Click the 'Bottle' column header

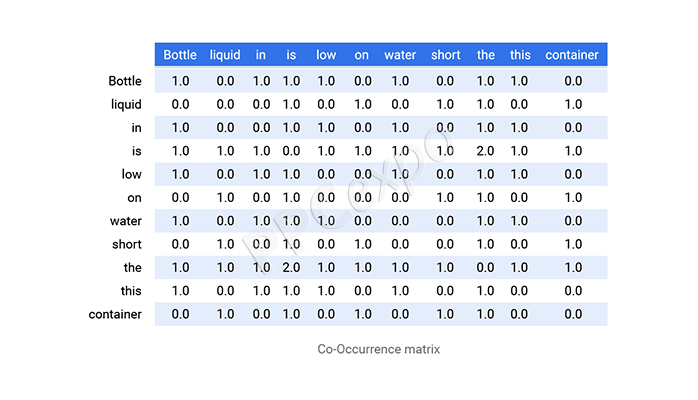[180, 55]
